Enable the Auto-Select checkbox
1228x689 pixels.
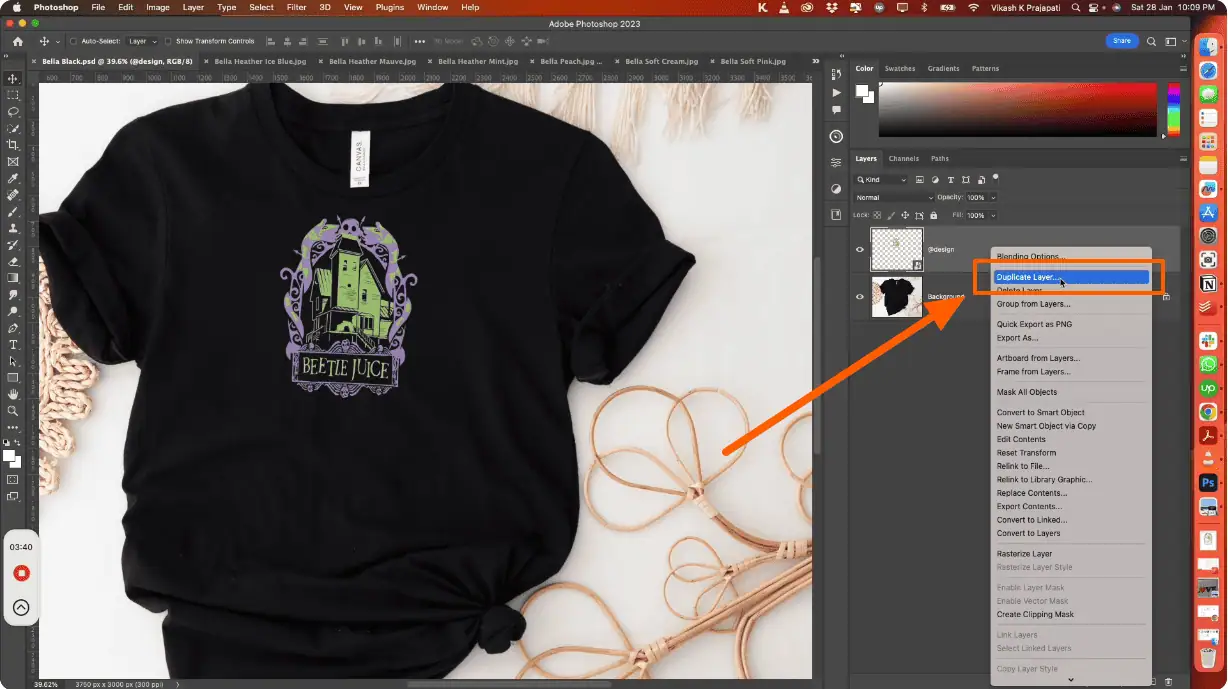point(73,42)
